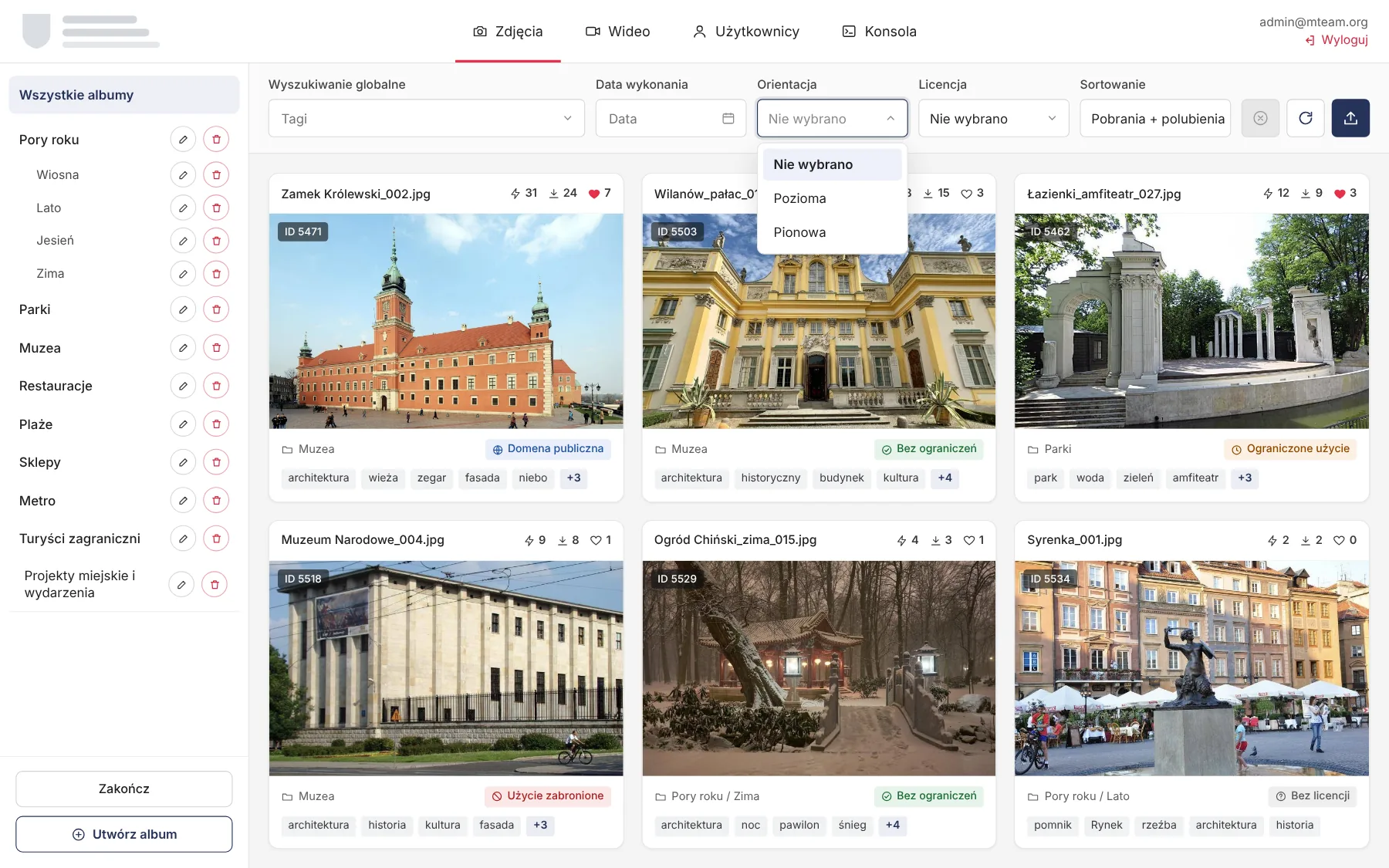The height and width of the screenshot is (868, 1389).
Task: Open Sortowanie Pobrania + polubienia dropdown
Action: click(1155, 118)
